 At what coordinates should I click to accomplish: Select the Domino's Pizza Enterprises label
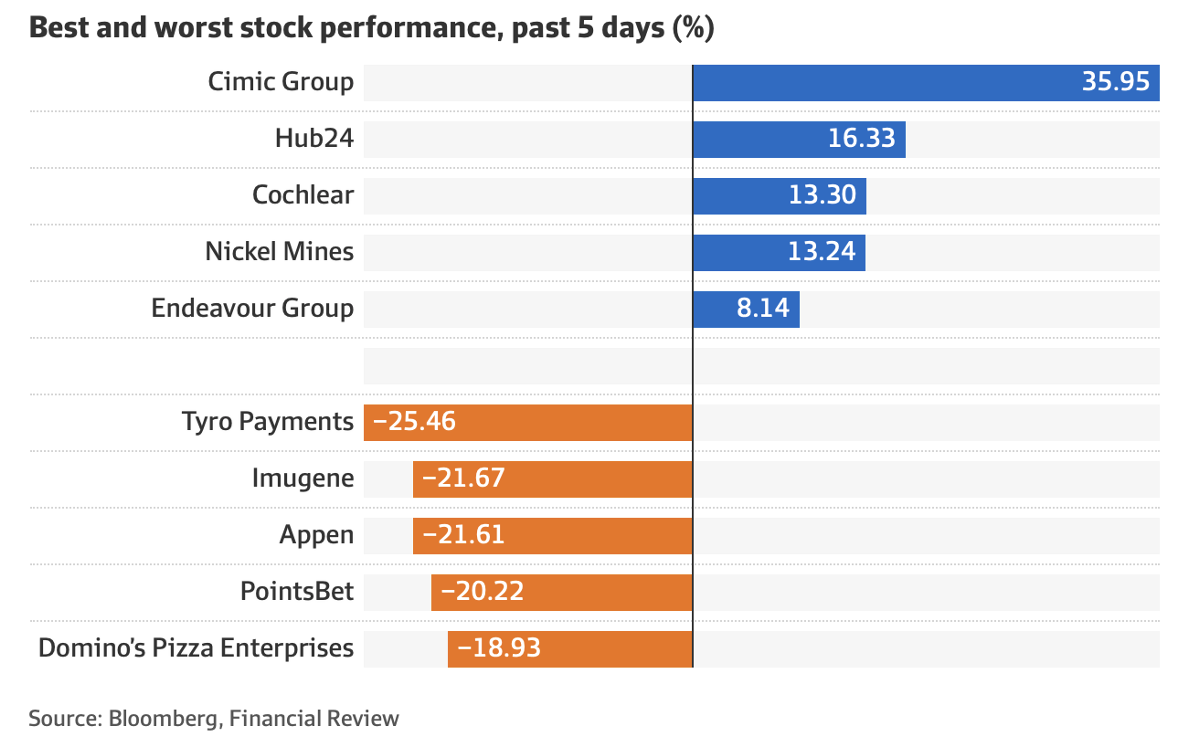pos(196,648)
